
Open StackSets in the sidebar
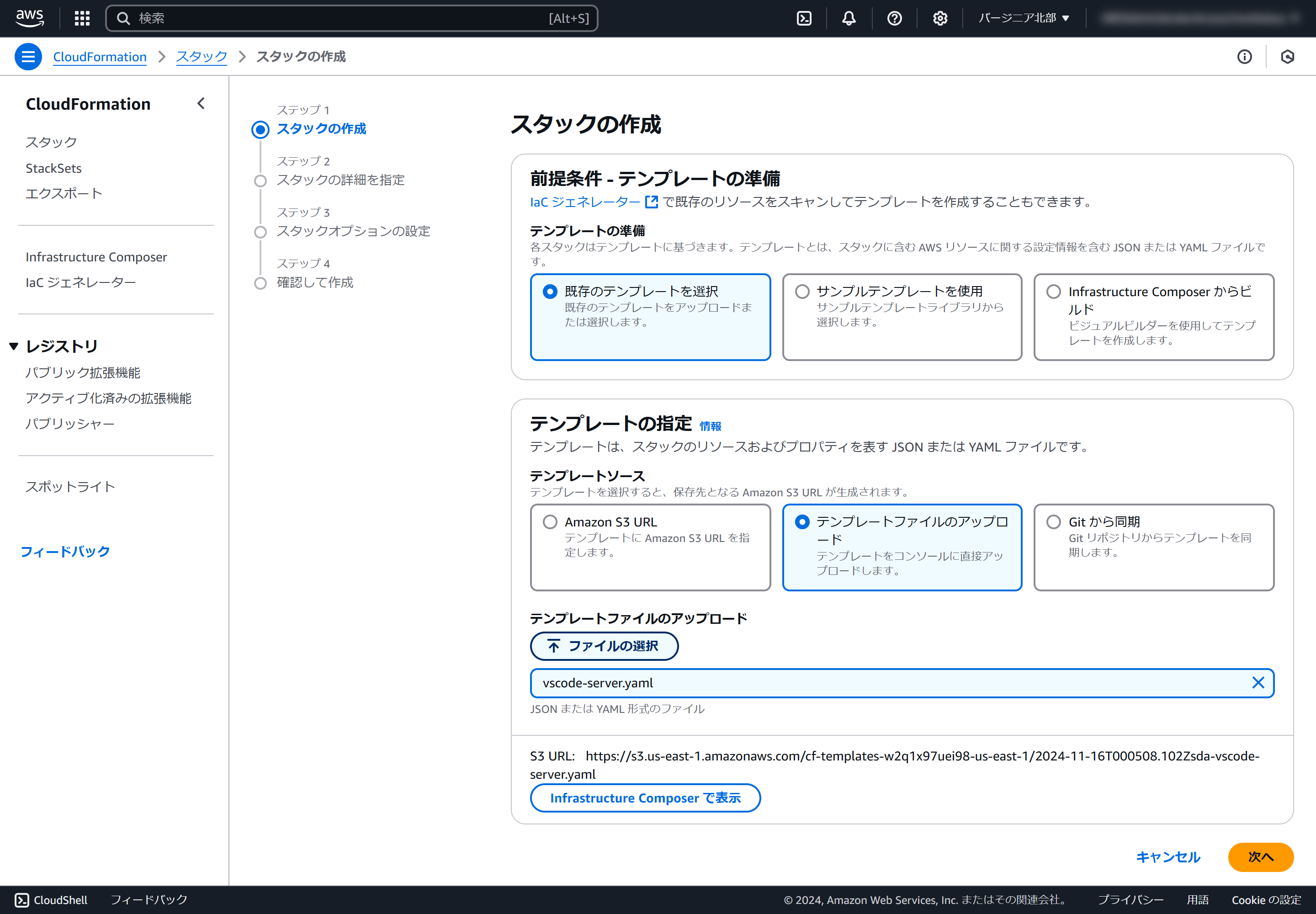tap(53, 168)
